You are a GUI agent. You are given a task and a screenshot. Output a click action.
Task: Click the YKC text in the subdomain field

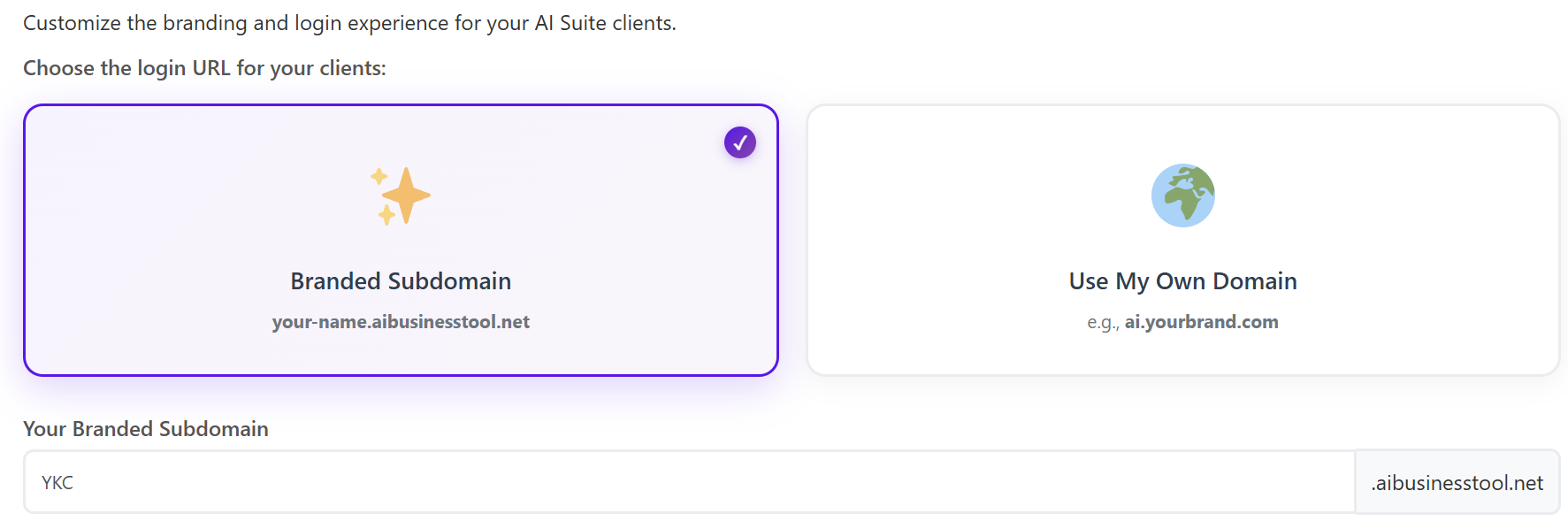[x=57, y=483]
